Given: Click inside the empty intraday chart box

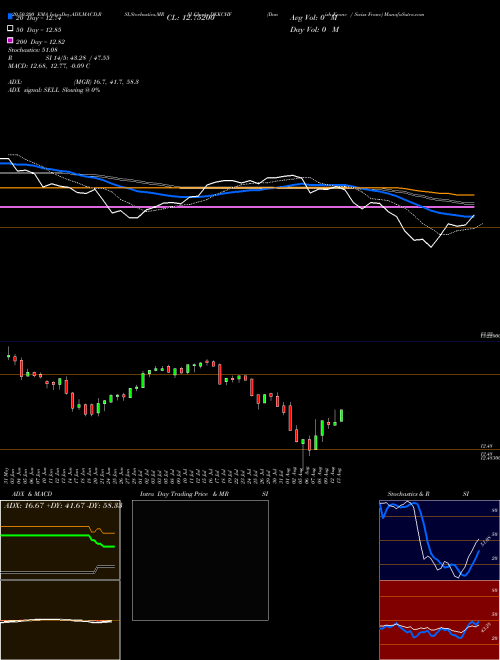Looking at the screenshot, I should tap(200, 560).
